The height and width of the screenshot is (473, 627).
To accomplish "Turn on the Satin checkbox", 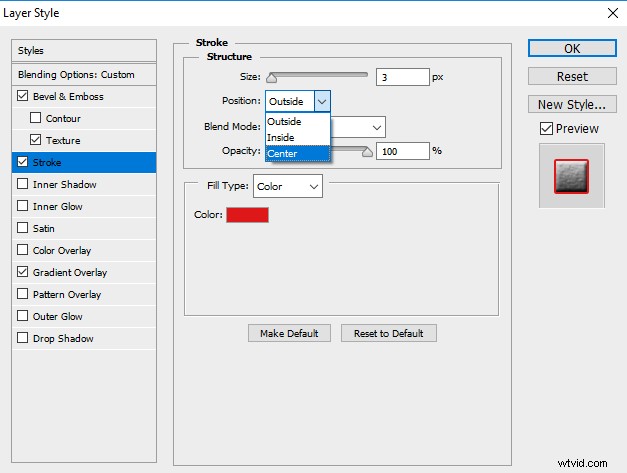I will pos(23,228).
